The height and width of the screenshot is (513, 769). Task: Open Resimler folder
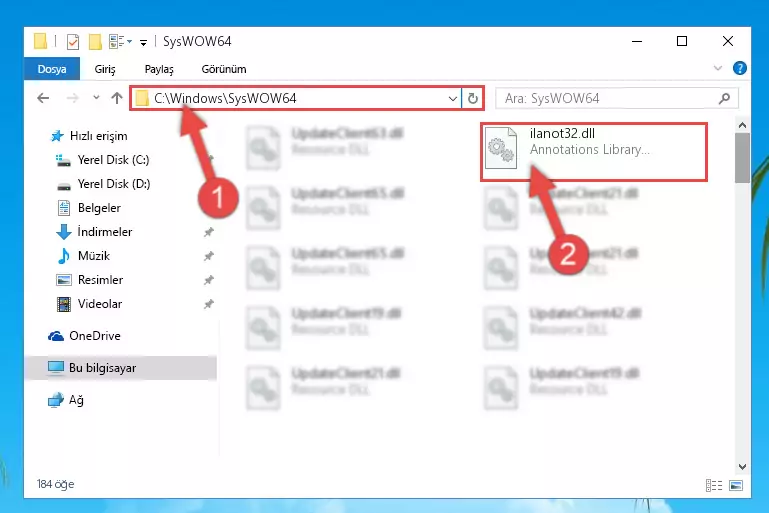coord(100,280)
